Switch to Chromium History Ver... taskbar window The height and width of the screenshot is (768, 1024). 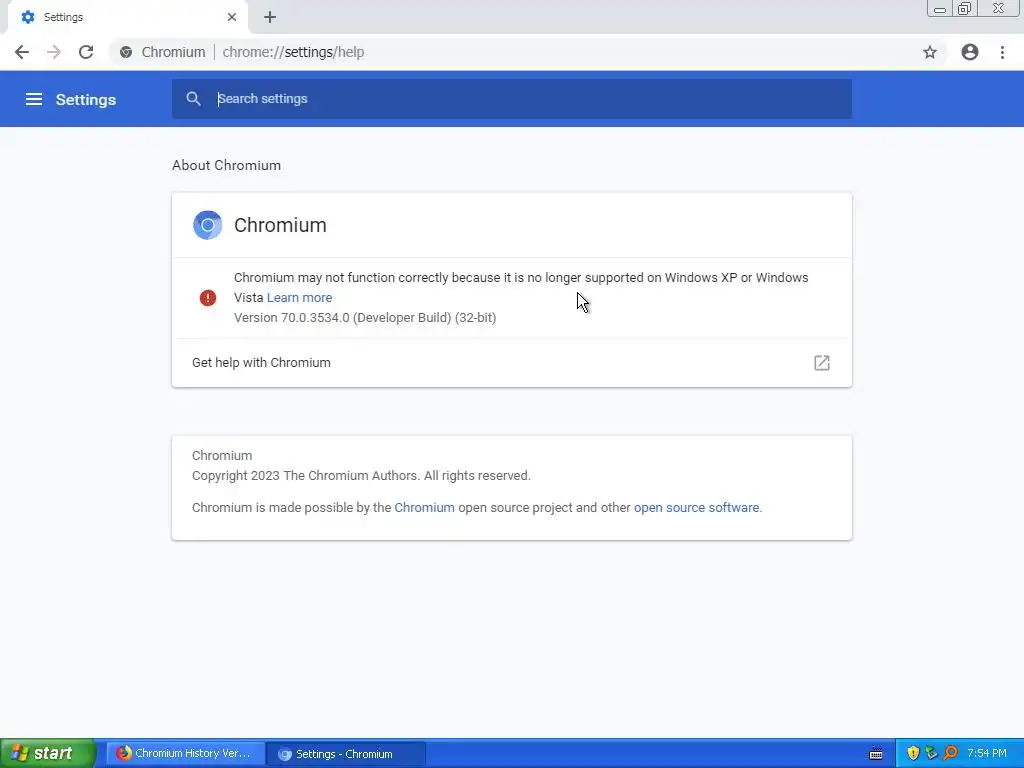point(185,754)
